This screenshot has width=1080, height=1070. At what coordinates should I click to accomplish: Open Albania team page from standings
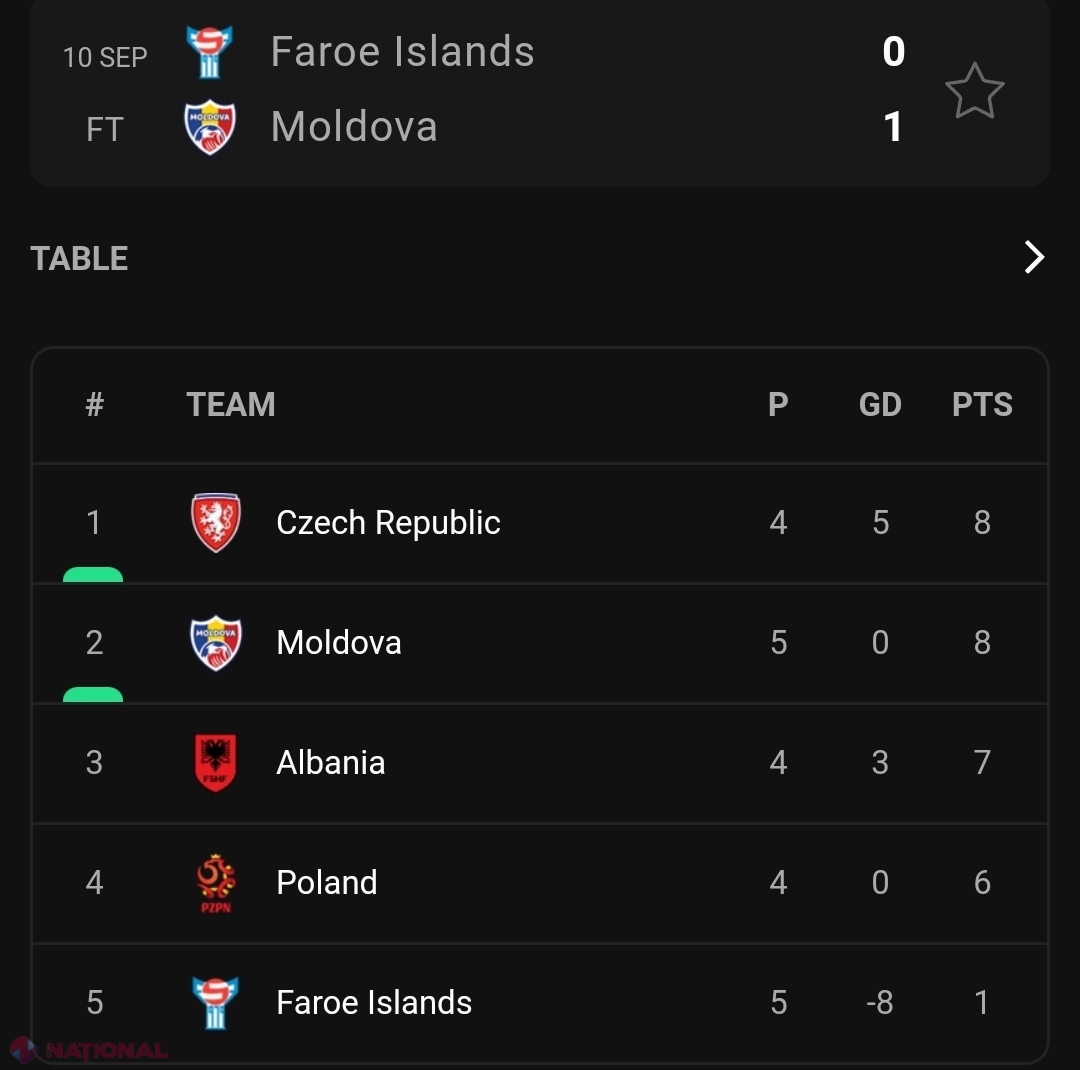click(331, 763)
